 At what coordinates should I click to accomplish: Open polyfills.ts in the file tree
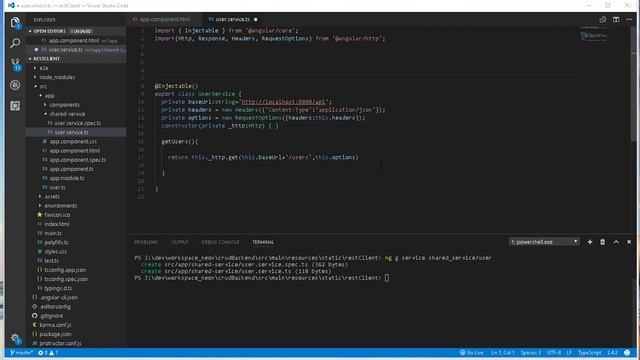coord(56,242)
